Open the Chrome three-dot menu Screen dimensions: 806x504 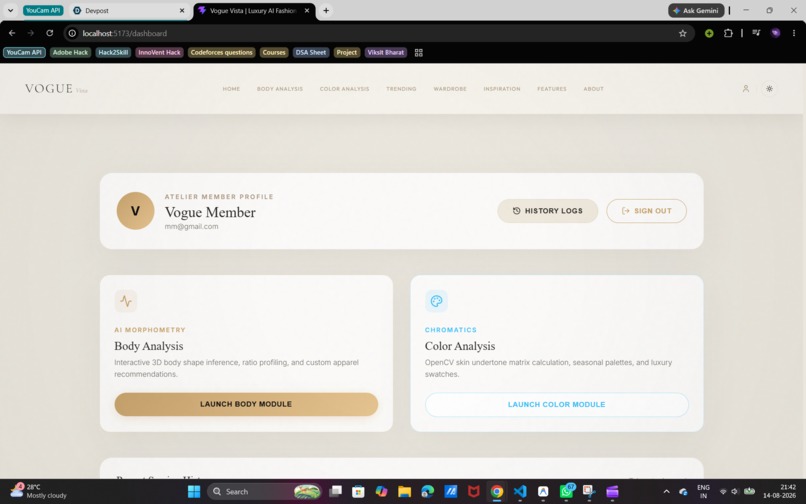(794, 33)
